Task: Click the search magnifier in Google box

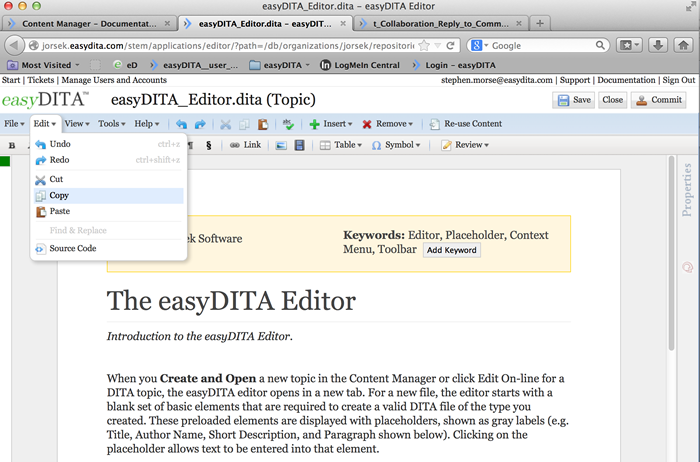Action: tap(600, 45)
